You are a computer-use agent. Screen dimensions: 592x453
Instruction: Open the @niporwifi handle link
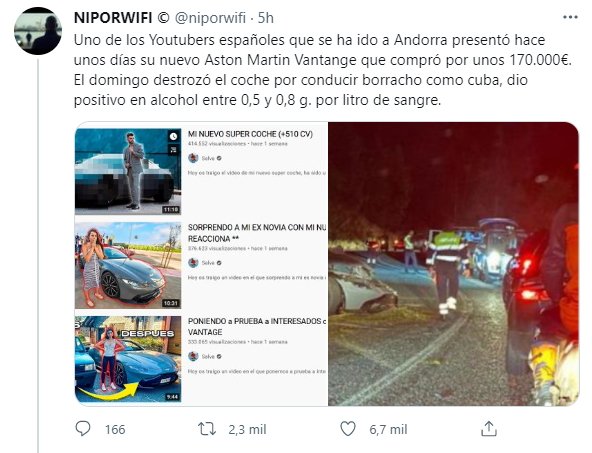tap(210, 18)
